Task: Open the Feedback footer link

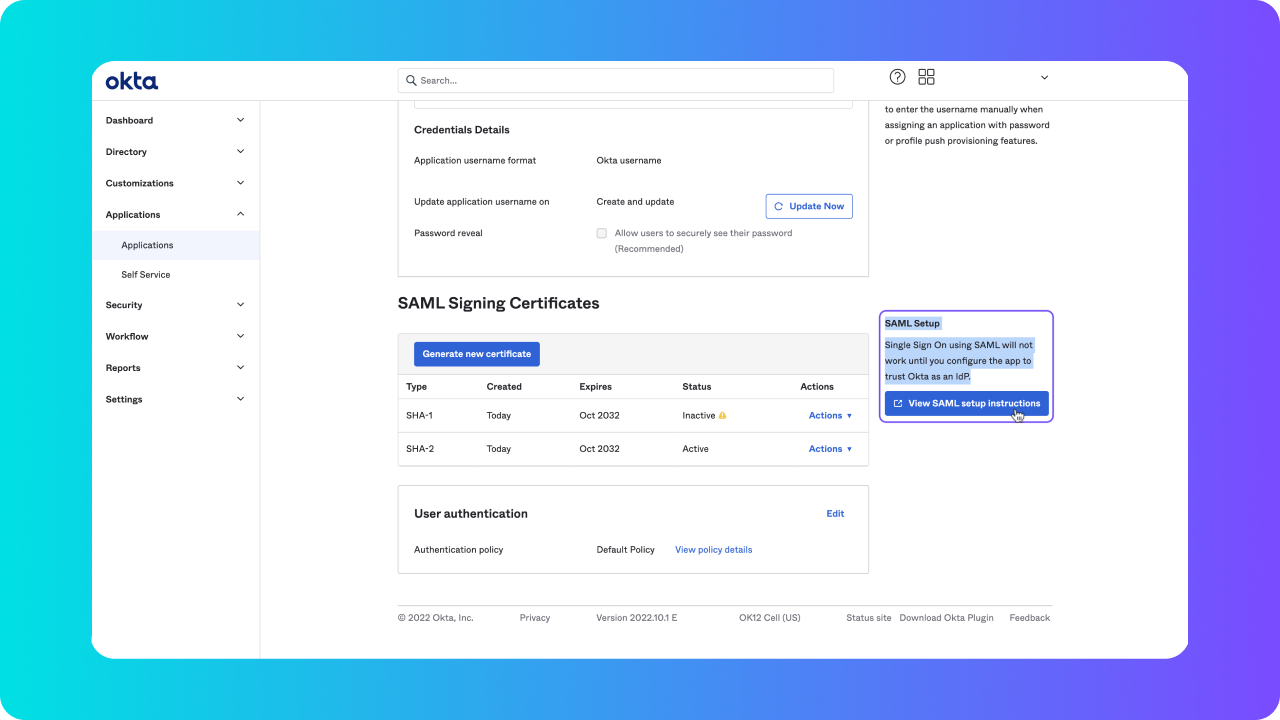Action: (x=1029, y=618)
